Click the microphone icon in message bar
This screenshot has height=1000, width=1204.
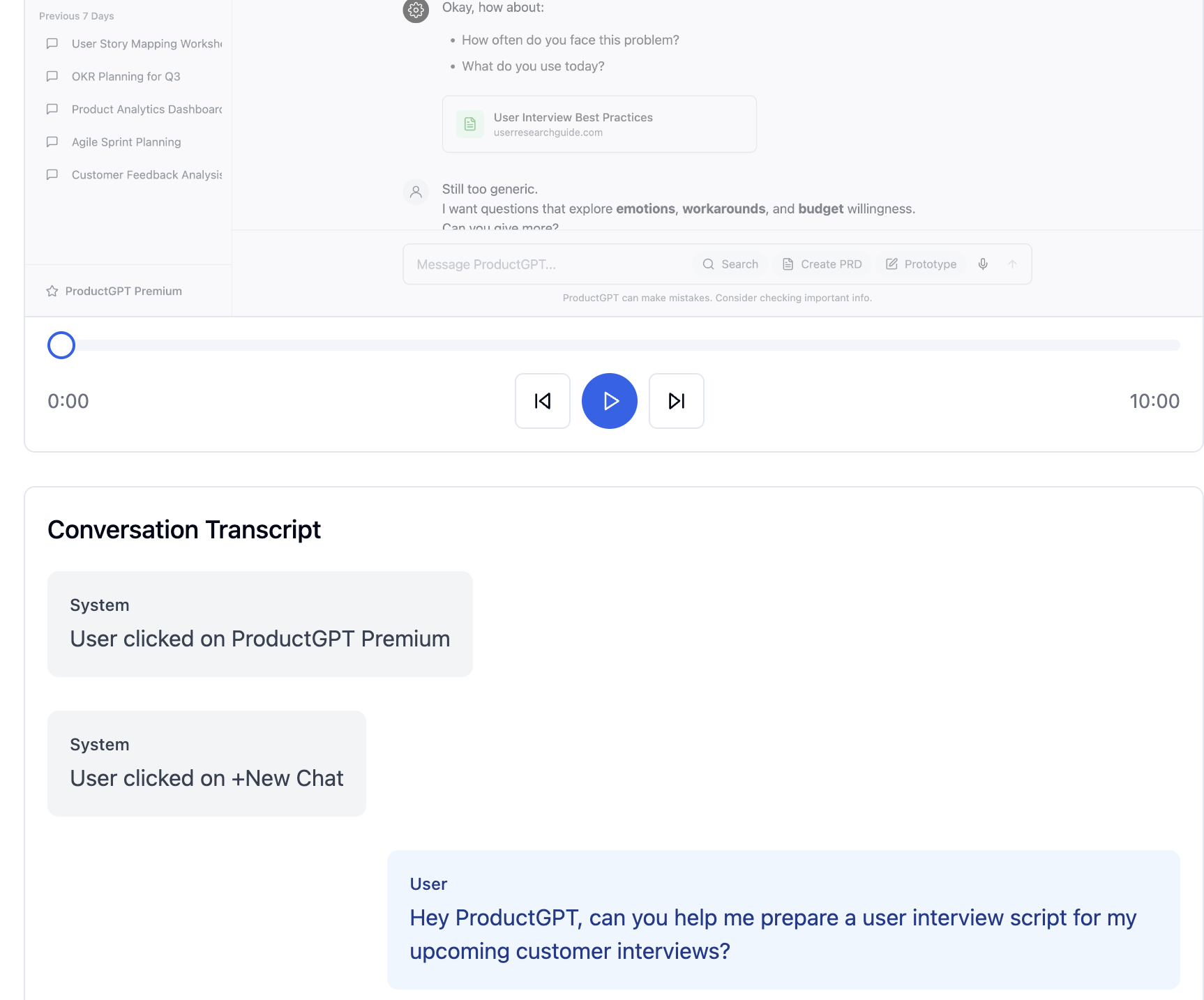coord(983,264)
